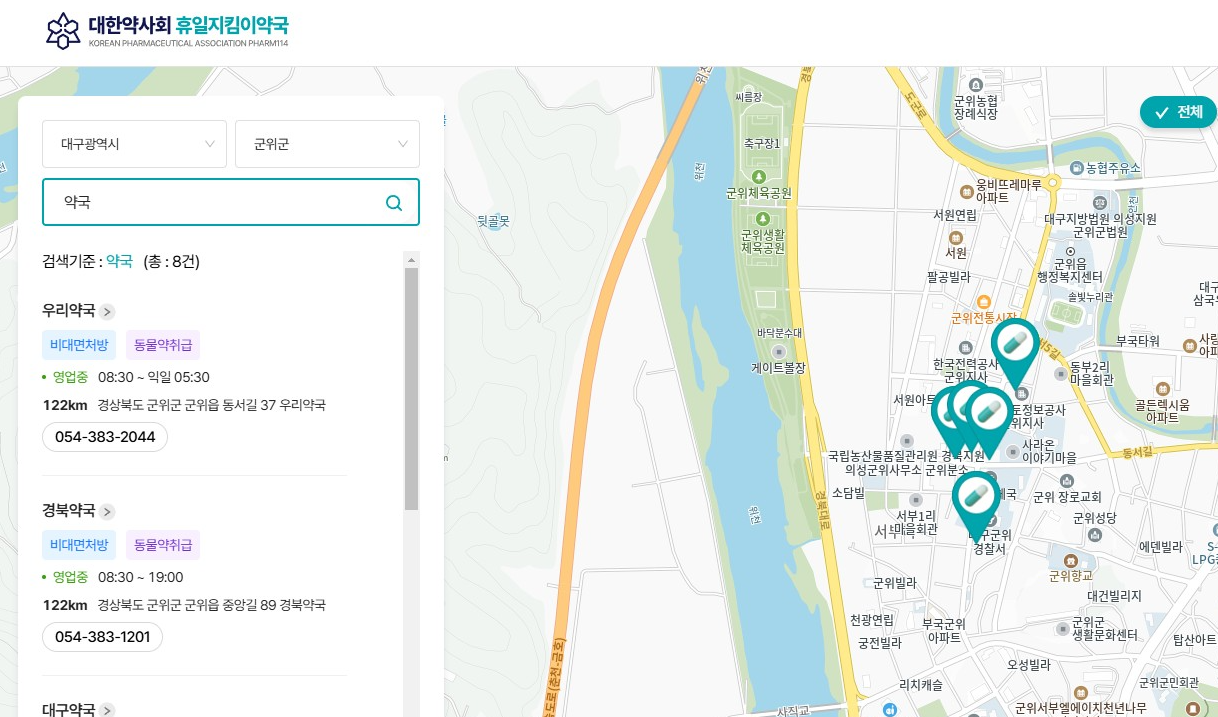Call 우리약국 via 054-383-2044 button

104,437
